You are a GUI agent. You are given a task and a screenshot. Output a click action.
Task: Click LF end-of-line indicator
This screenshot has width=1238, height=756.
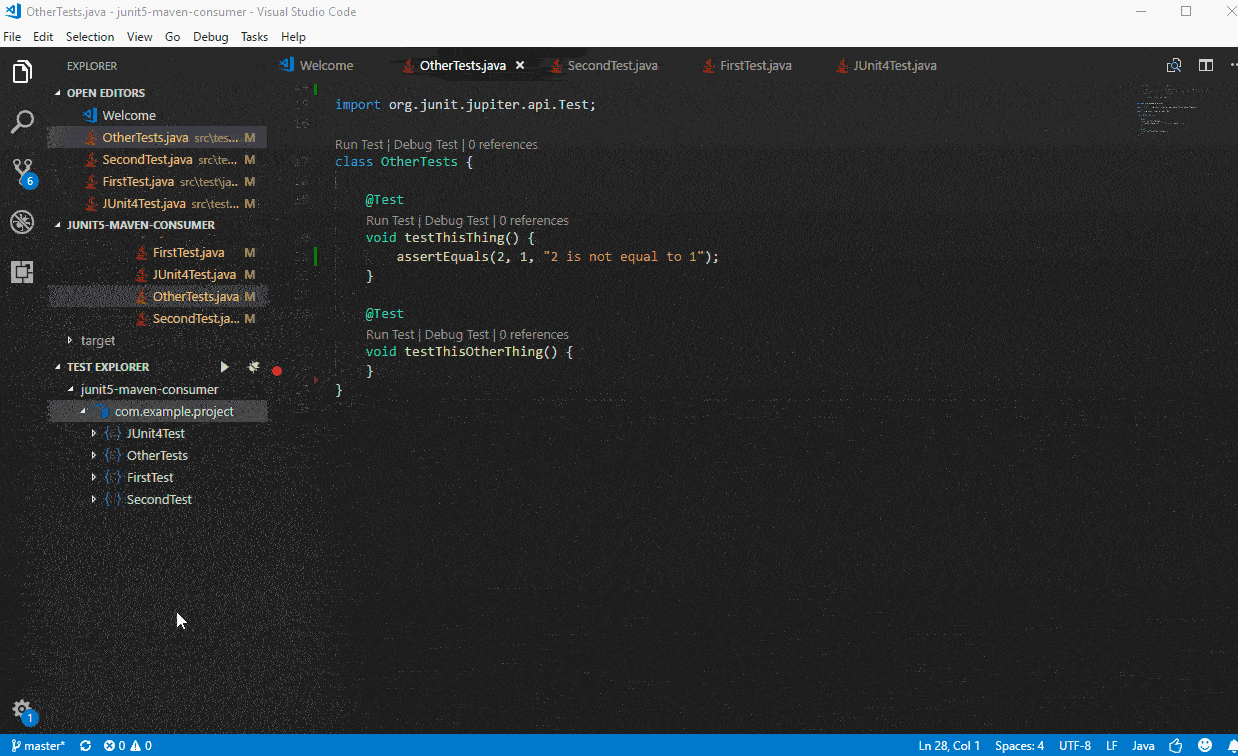[x=1111, y=746]
